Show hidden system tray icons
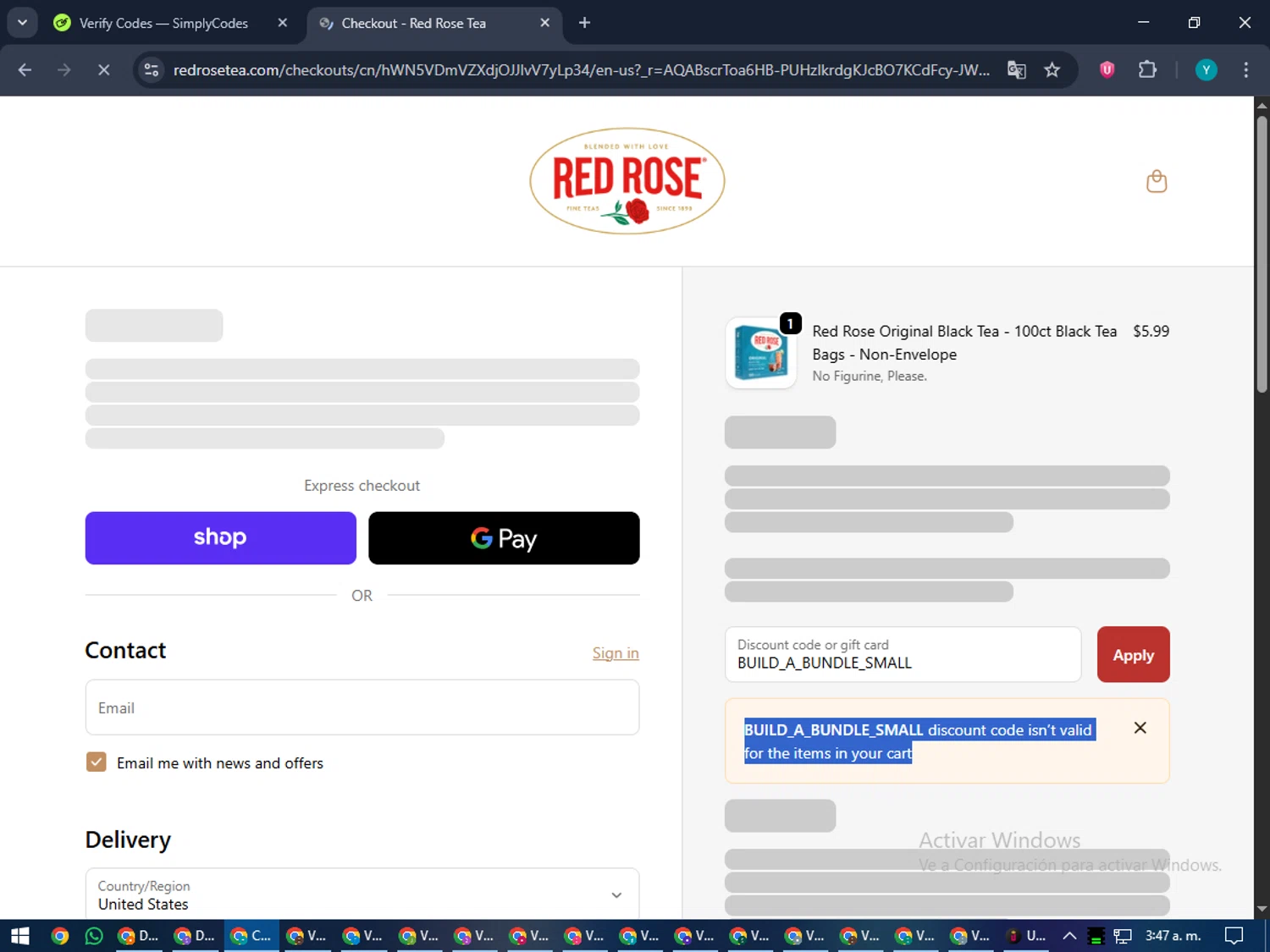 (x=1069, y=936)
